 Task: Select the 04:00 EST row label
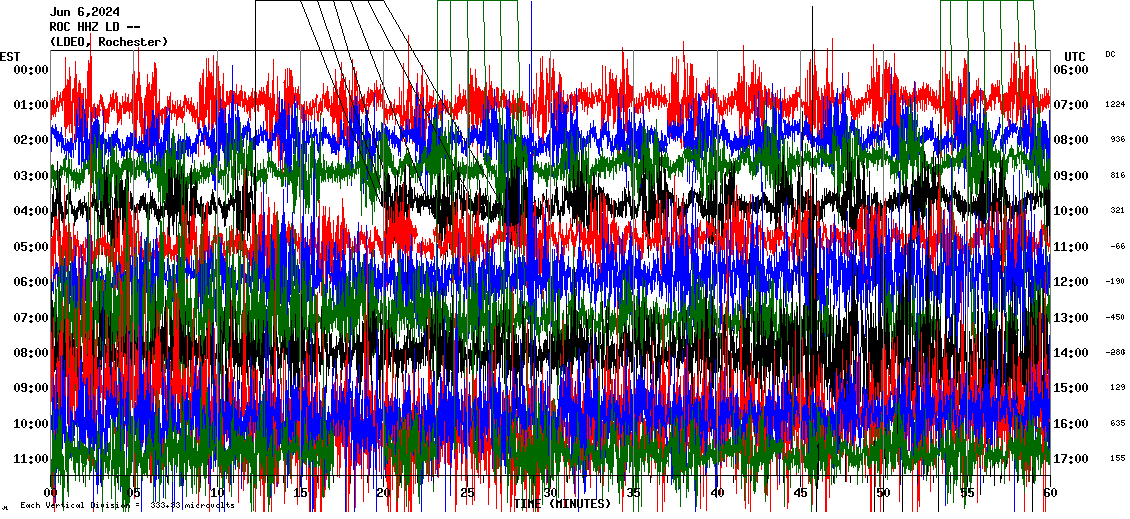[31, 211]
